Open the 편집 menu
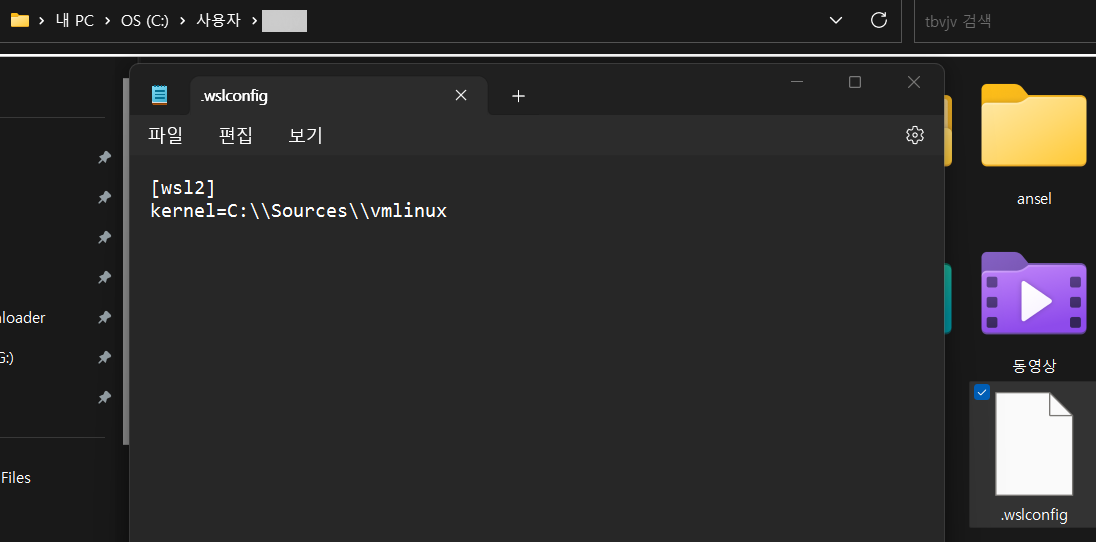Image resolution: width=1096 pixels, height=542 pixels. click(x=235, y=135)
